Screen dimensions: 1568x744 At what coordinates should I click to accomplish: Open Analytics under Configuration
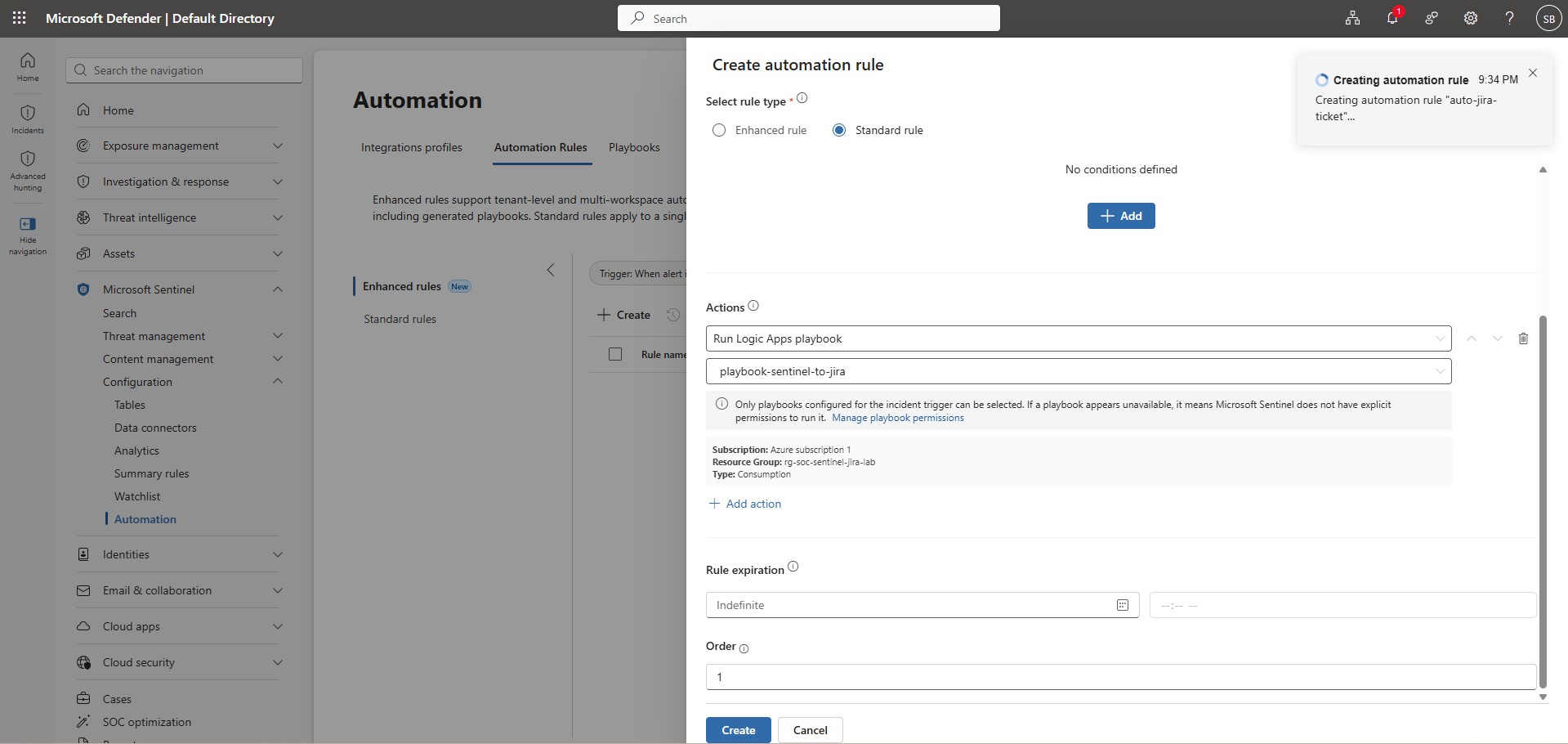(136, 450)
